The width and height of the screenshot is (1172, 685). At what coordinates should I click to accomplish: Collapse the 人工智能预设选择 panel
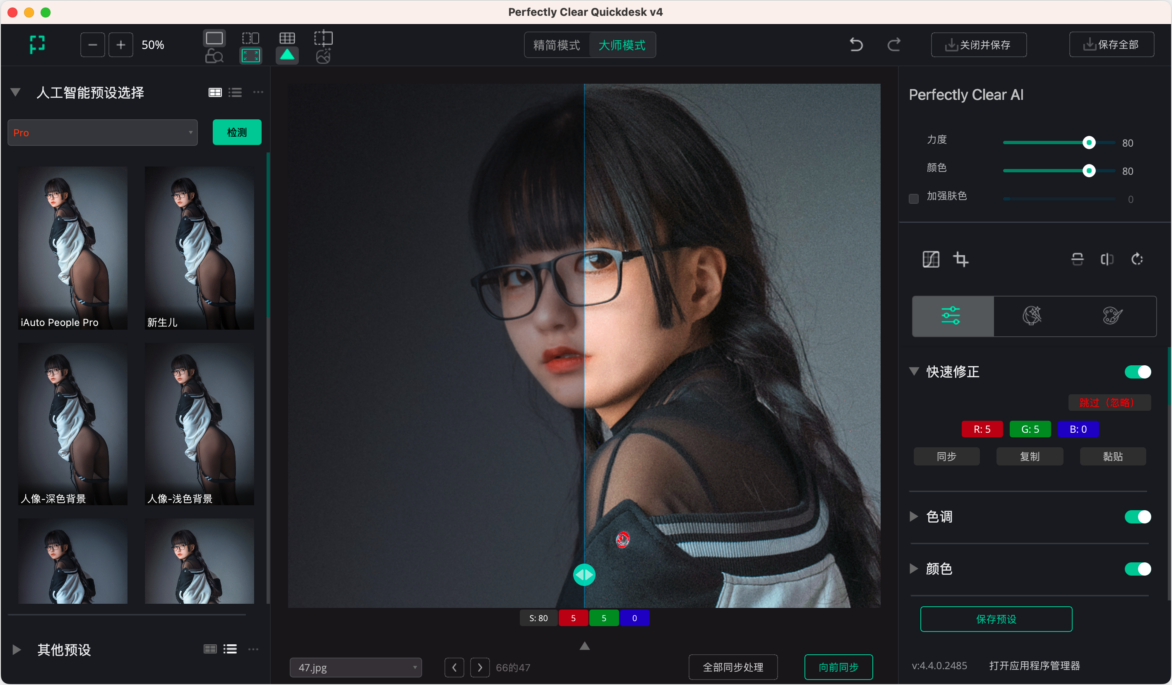click(x=15, y=93)
